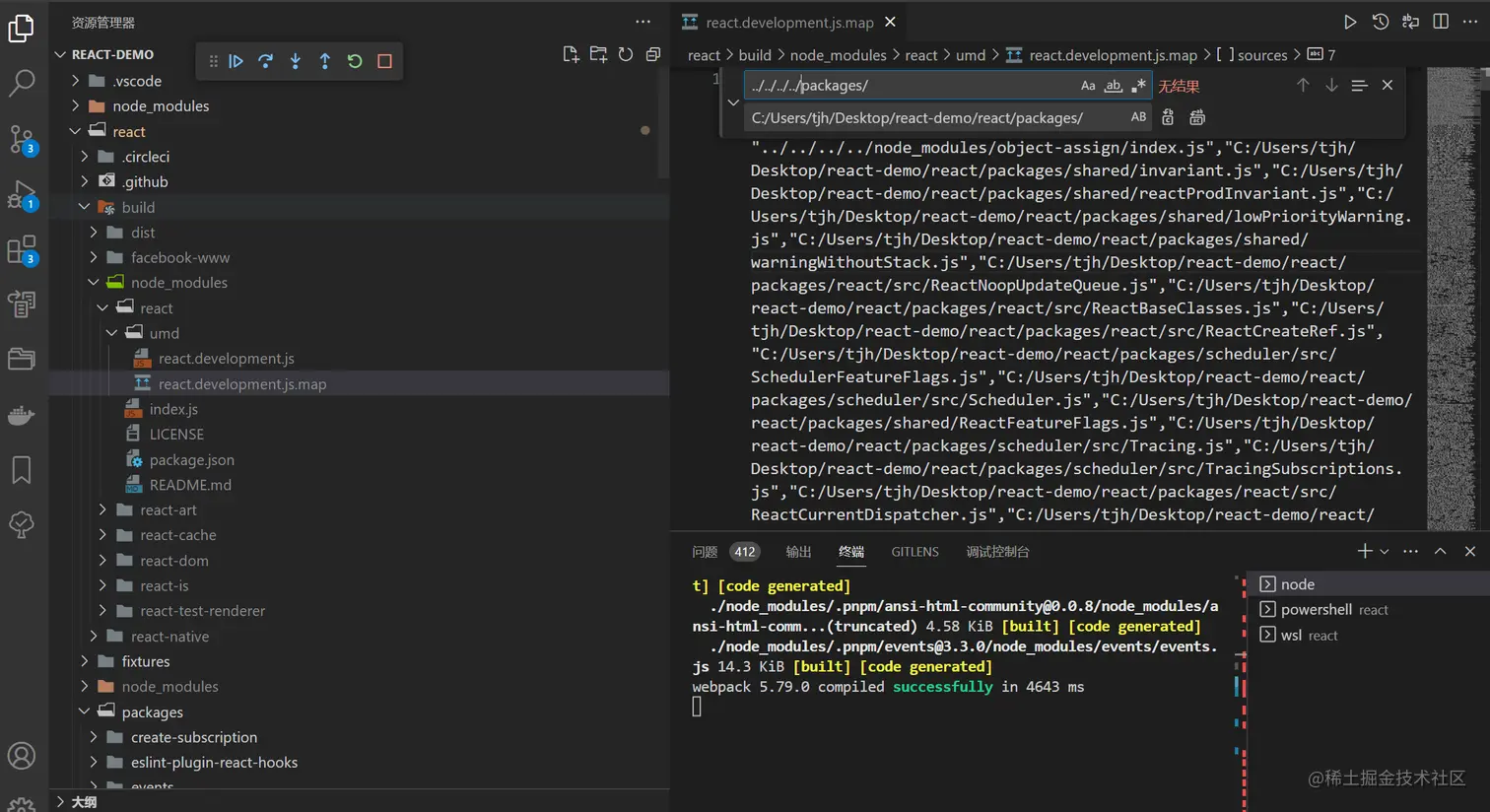The height and width of the screenshot is (812, 1490).
Task: Close the react.development.js.map editor tab
Action: [x=890, y=22]
